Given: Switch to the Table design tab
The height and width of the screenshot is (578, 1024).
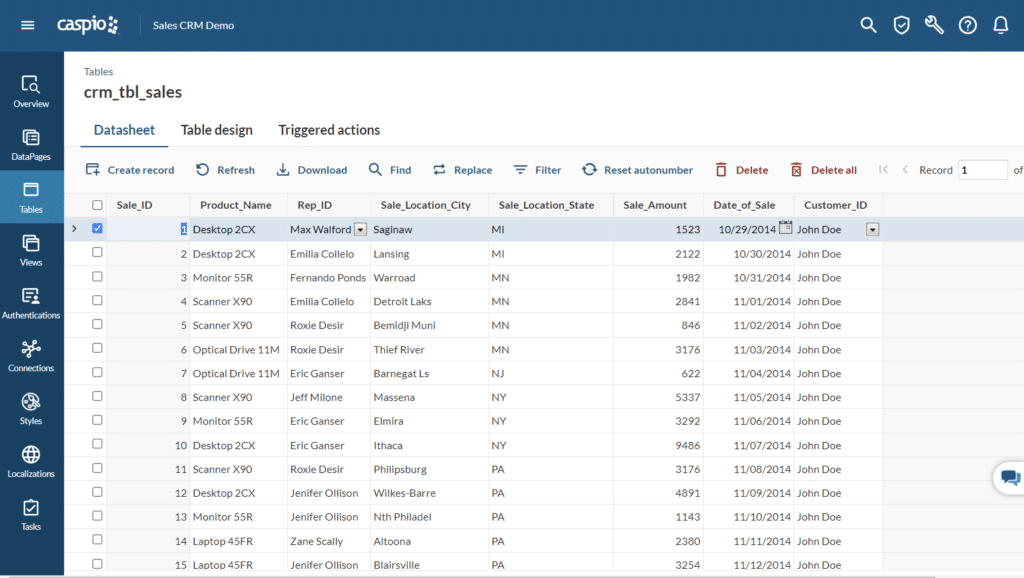Looking at the screenshot, I should 217,130.
